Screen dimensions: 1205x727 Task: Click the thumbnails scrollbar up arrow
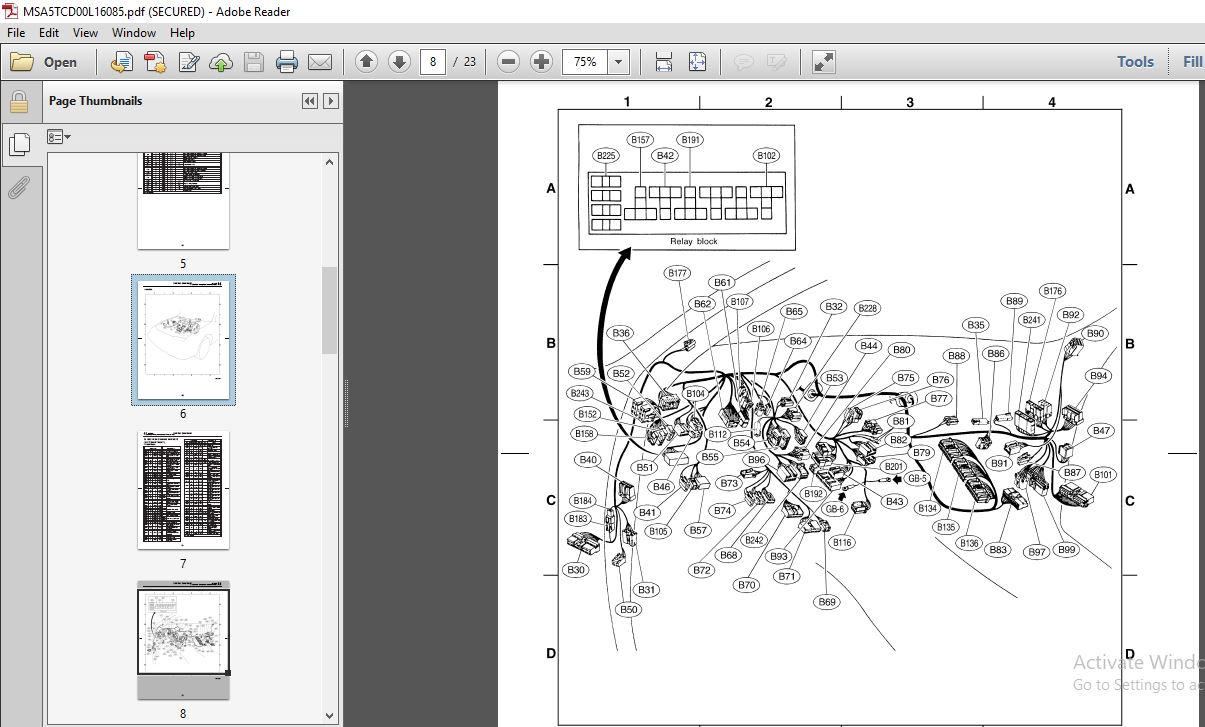point(330,162)
